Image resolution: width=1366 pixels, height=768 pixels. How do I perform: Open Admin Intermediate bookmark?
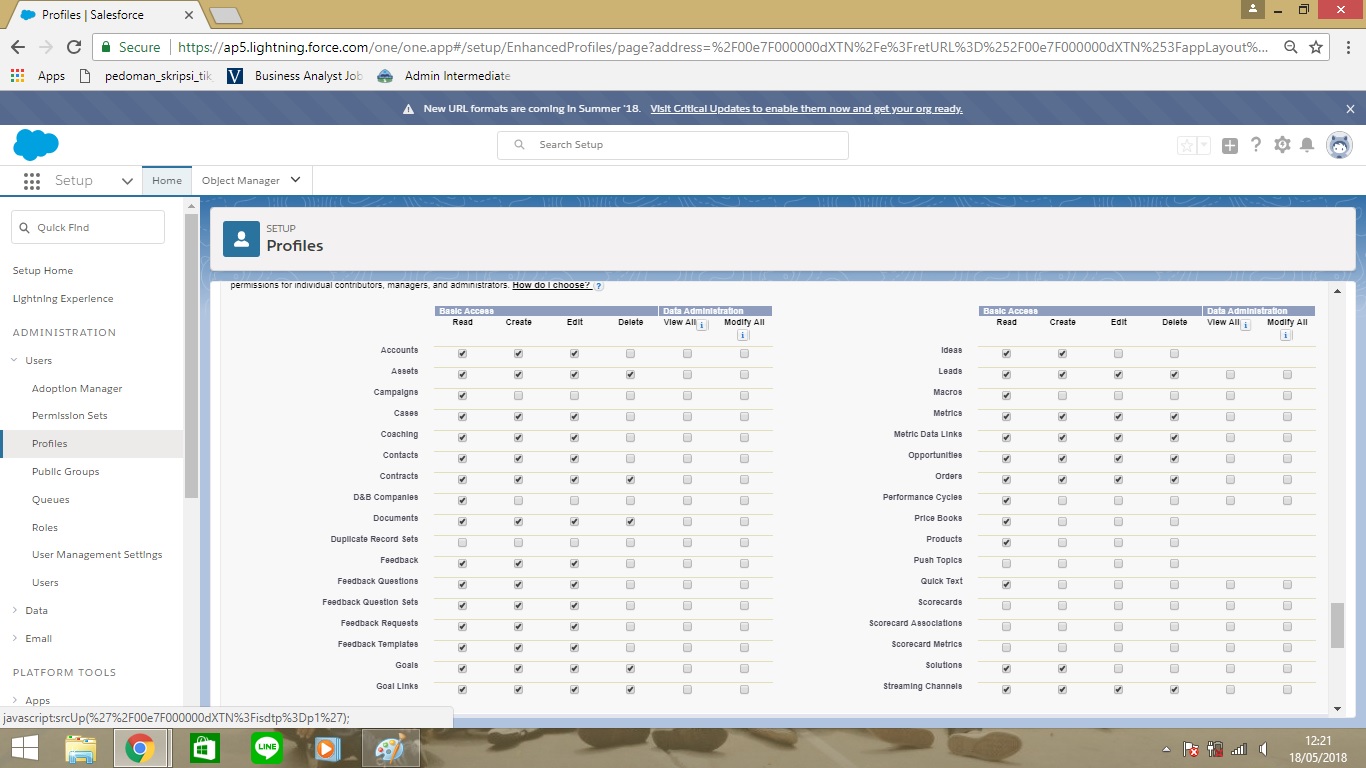pos(444,76)
